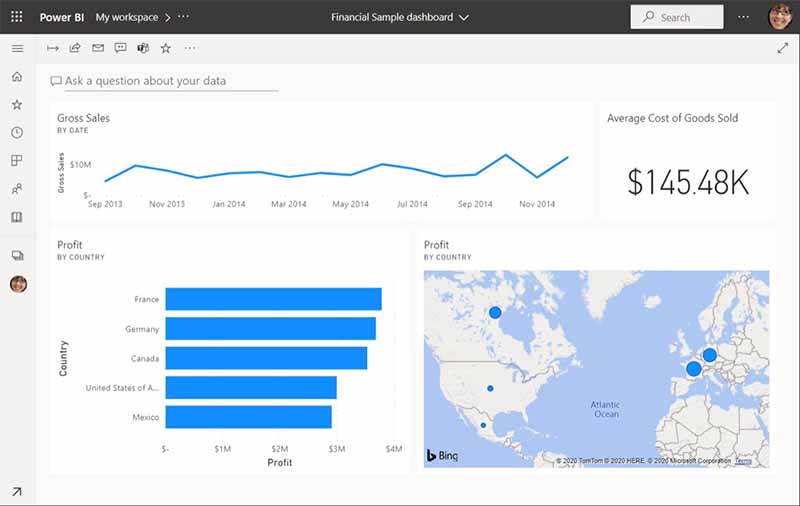Open Favorites star in left sidebar
The image size is (800, 506).
(16, 105)
